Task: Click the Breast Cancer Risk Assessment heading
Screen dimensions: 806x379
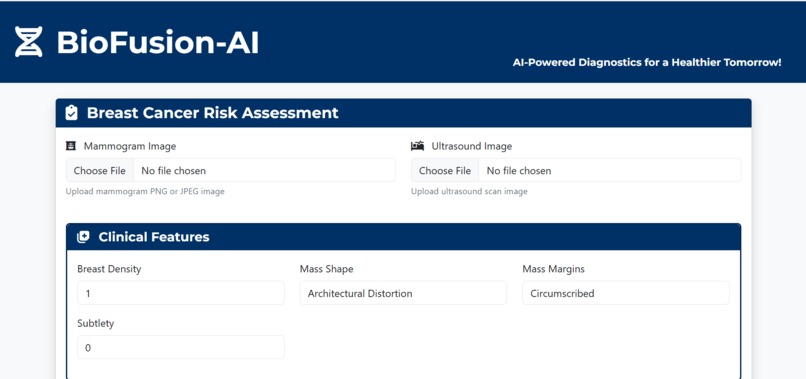Action: 213,113
